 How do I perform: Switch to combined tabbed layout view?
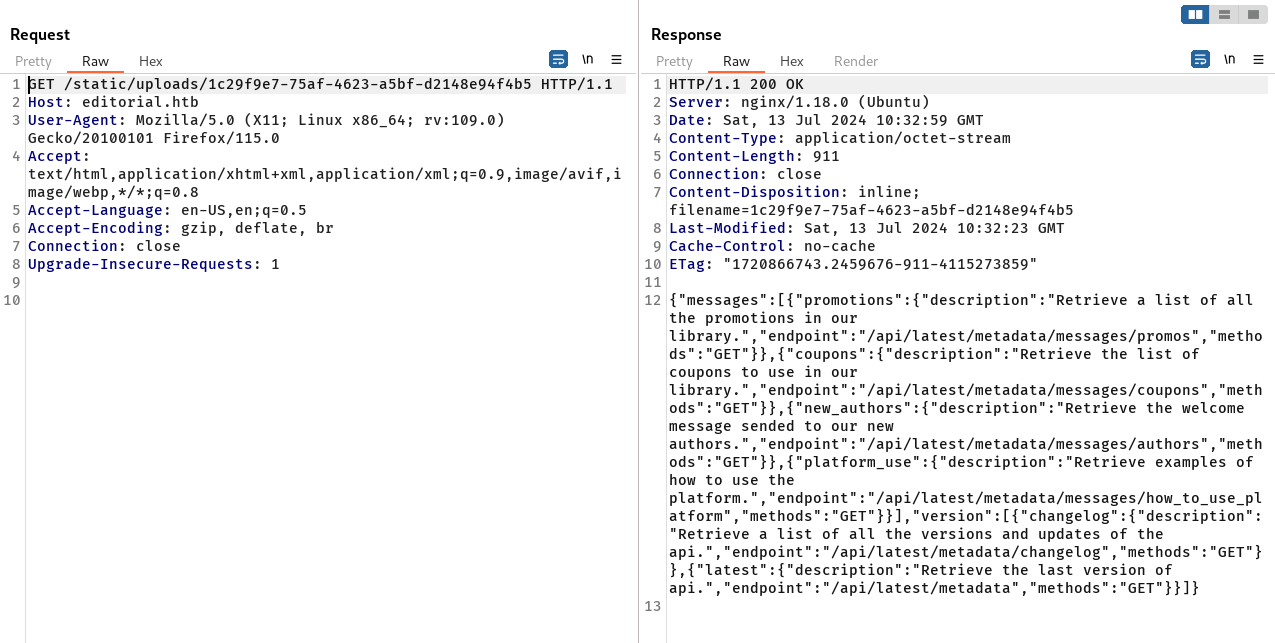[1253, 15]
